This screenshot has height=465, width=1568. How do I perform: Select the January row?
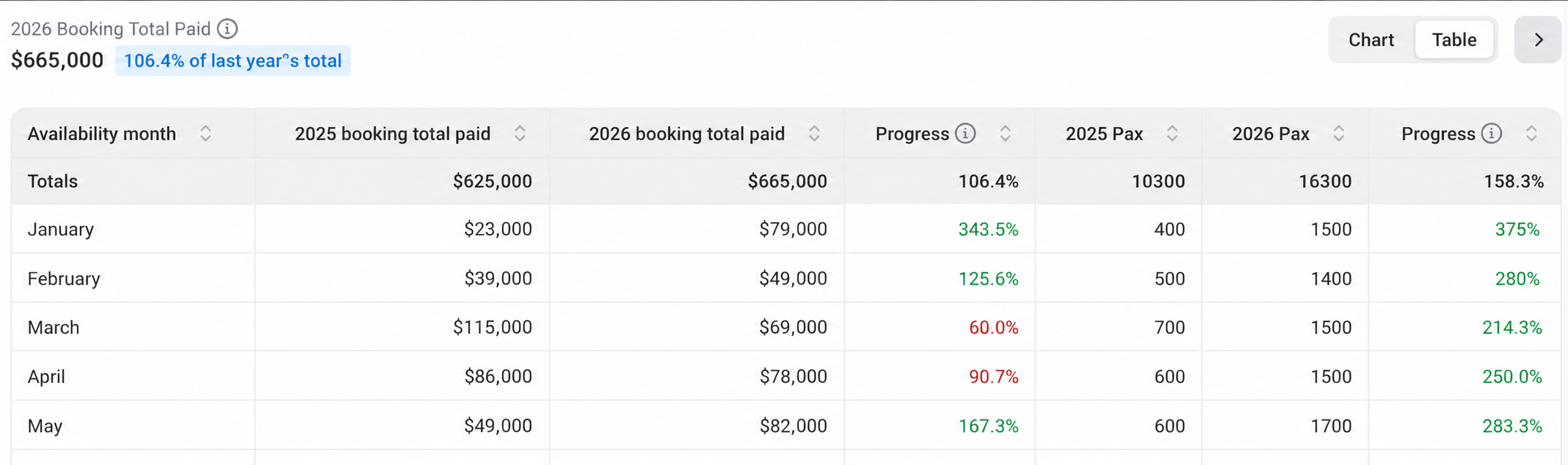[x=786, y=229]
